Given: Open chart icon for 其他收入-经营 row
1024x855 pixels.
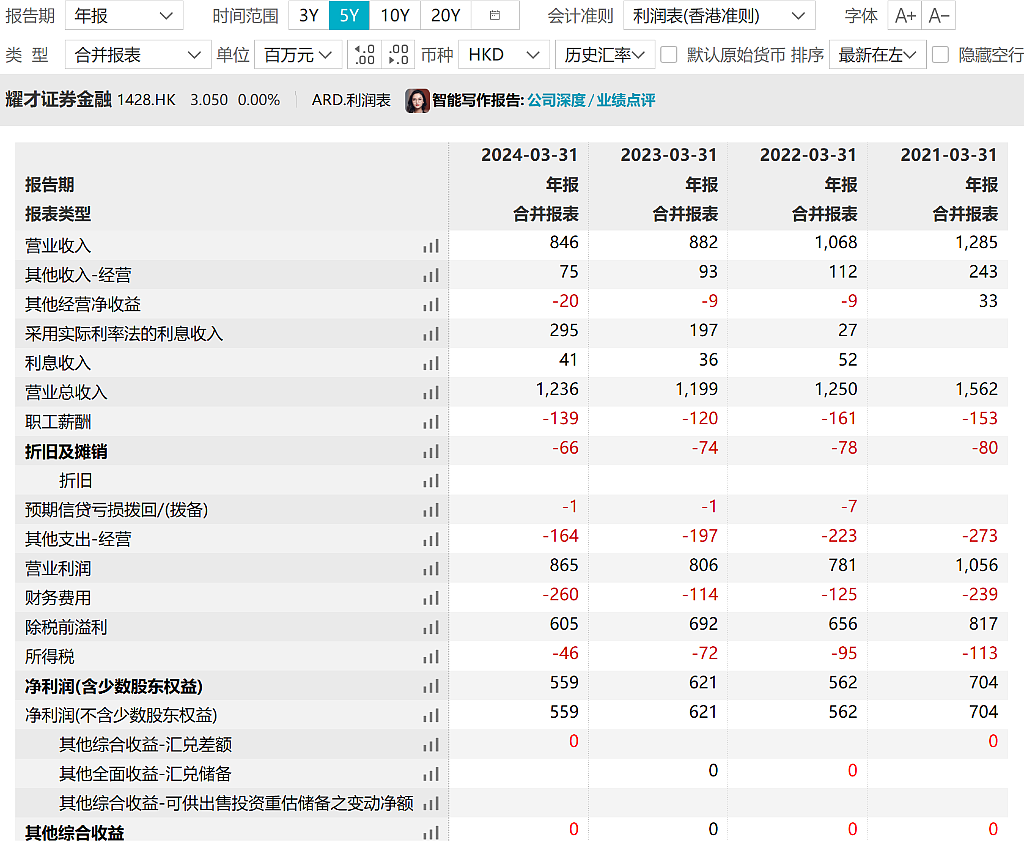Looking at the screenshot, I should click(430, 276).
